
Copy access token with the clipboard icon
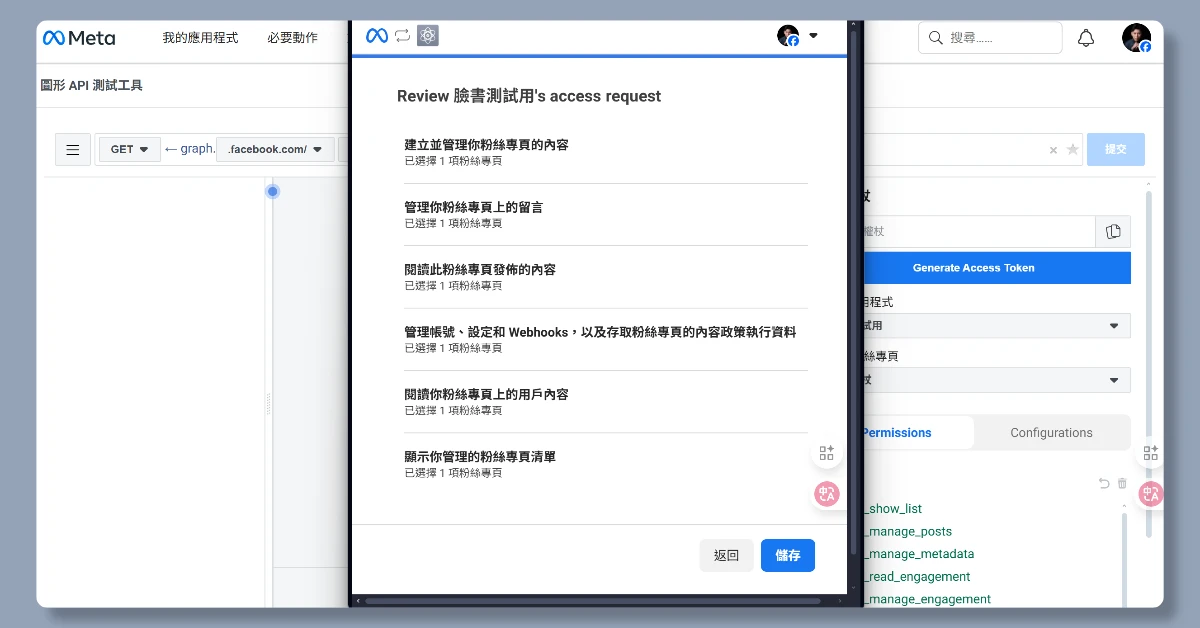point(1113,232)
